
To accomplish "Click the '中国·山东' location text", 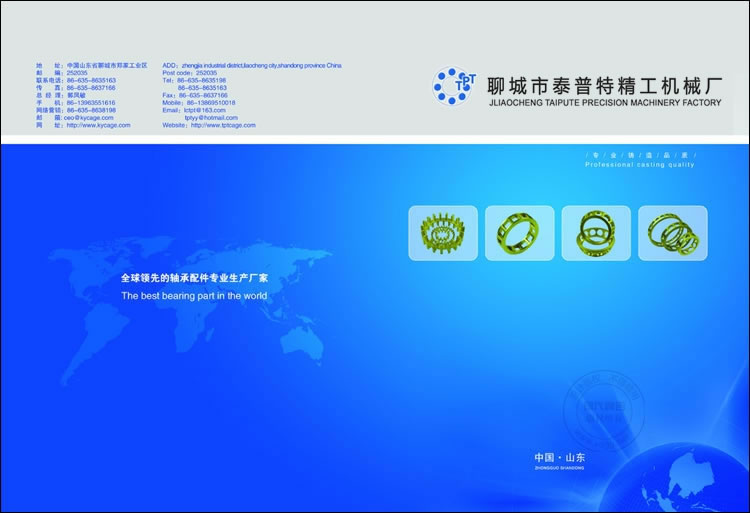I will click(x=560, y=458).
